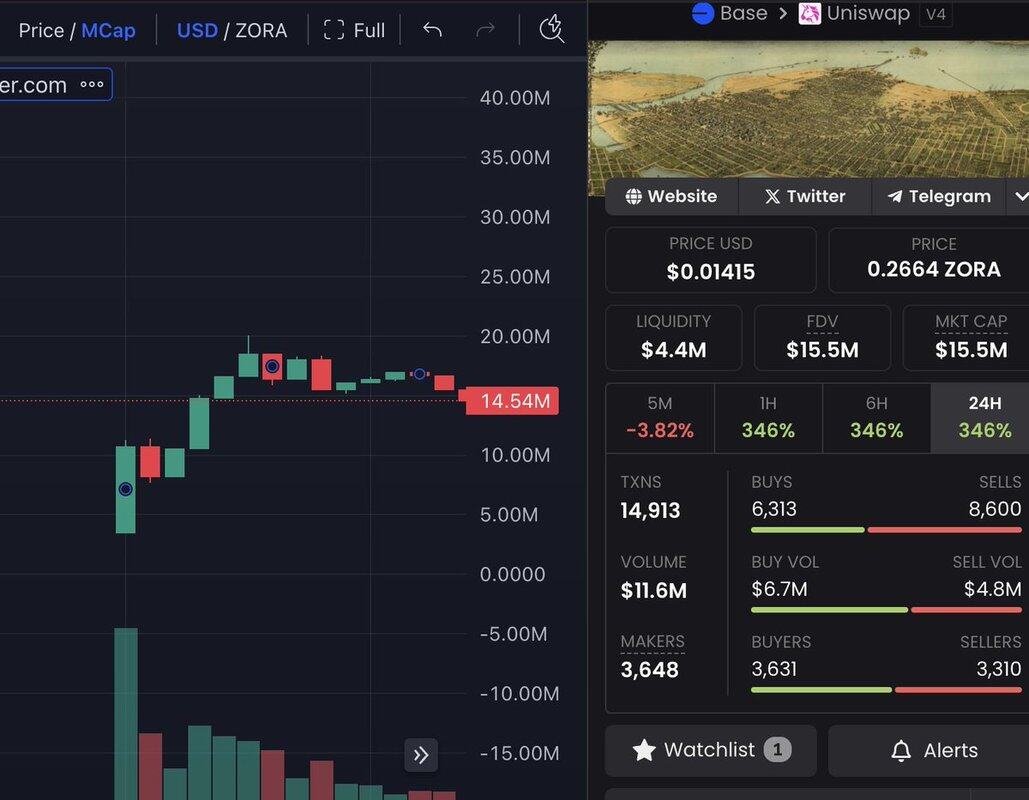This screenshot has height=800, width=1029.
Task: Click the Uniswap logo icon
Action: (x=809, y=13)
